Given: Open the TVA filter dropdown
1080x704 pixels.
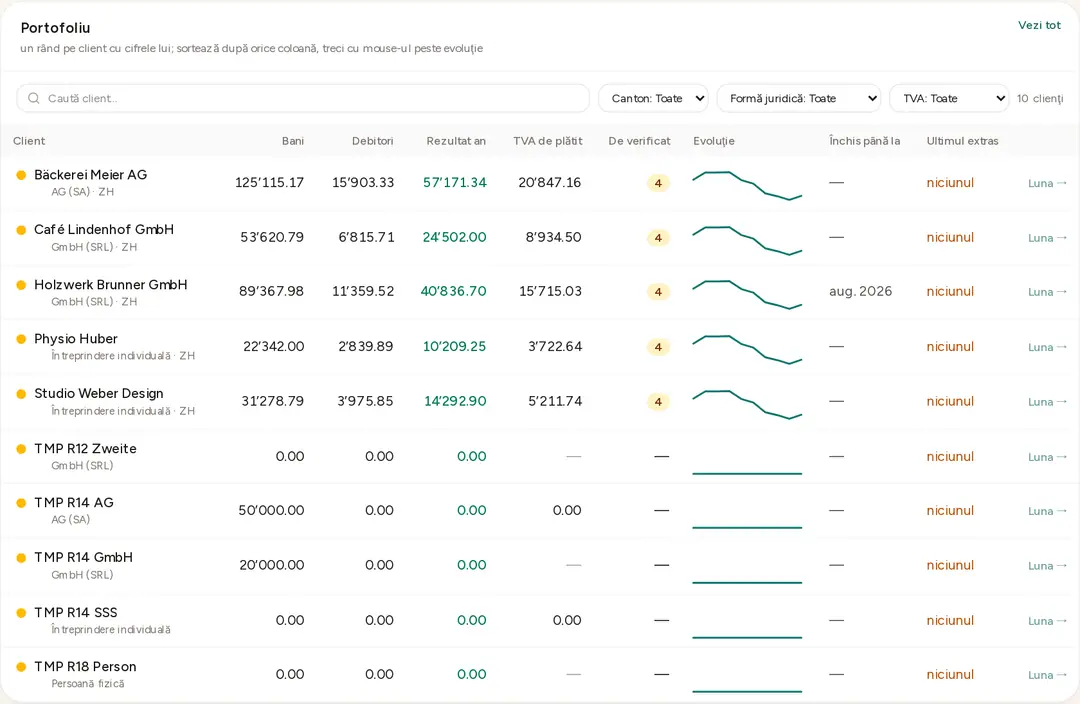Looking at the screenshot, I should pos(949,99).
